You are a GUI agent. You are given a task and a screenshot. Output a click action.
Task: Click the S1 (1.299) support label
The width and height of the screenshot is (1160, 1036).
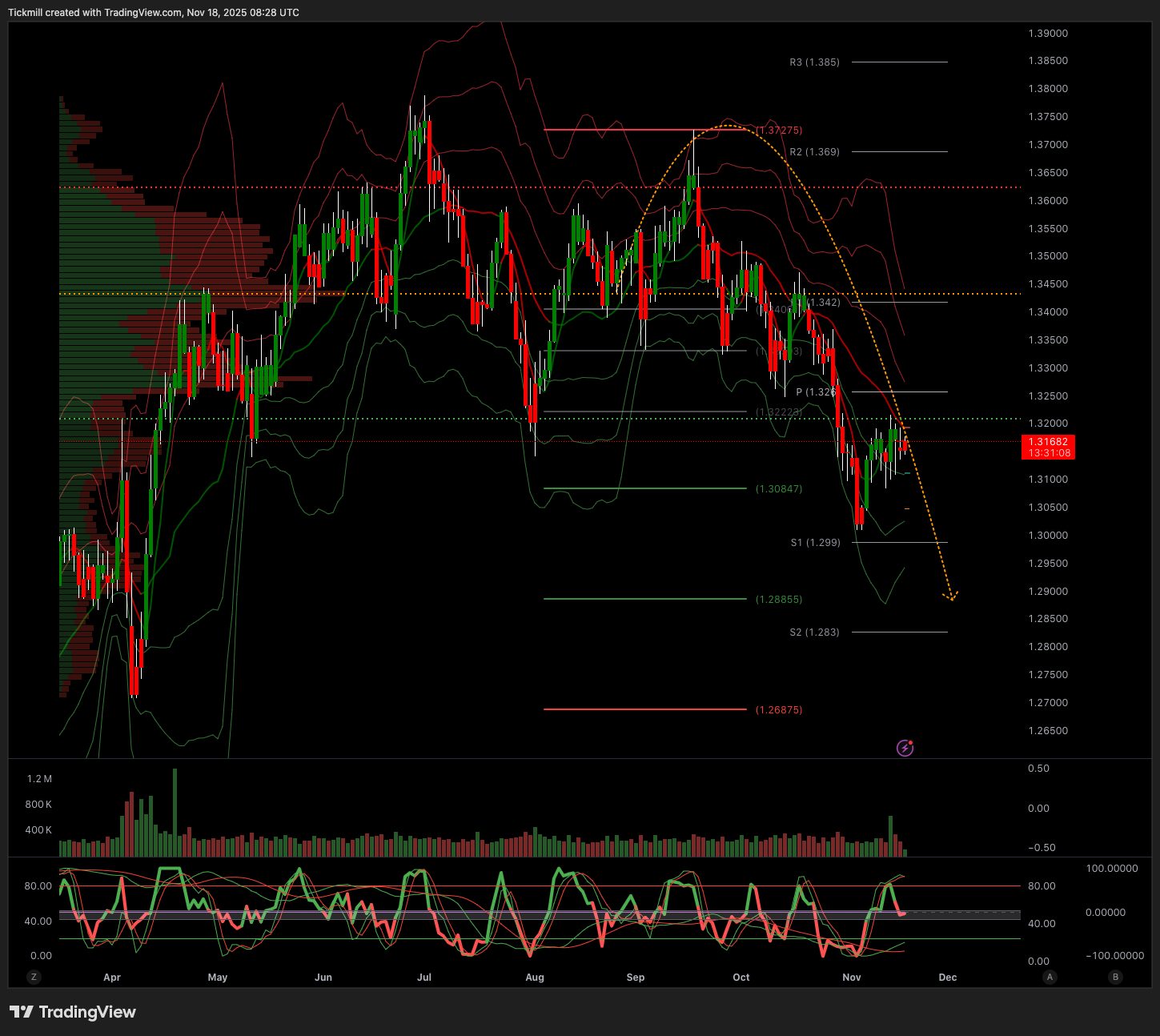[815, 543]
